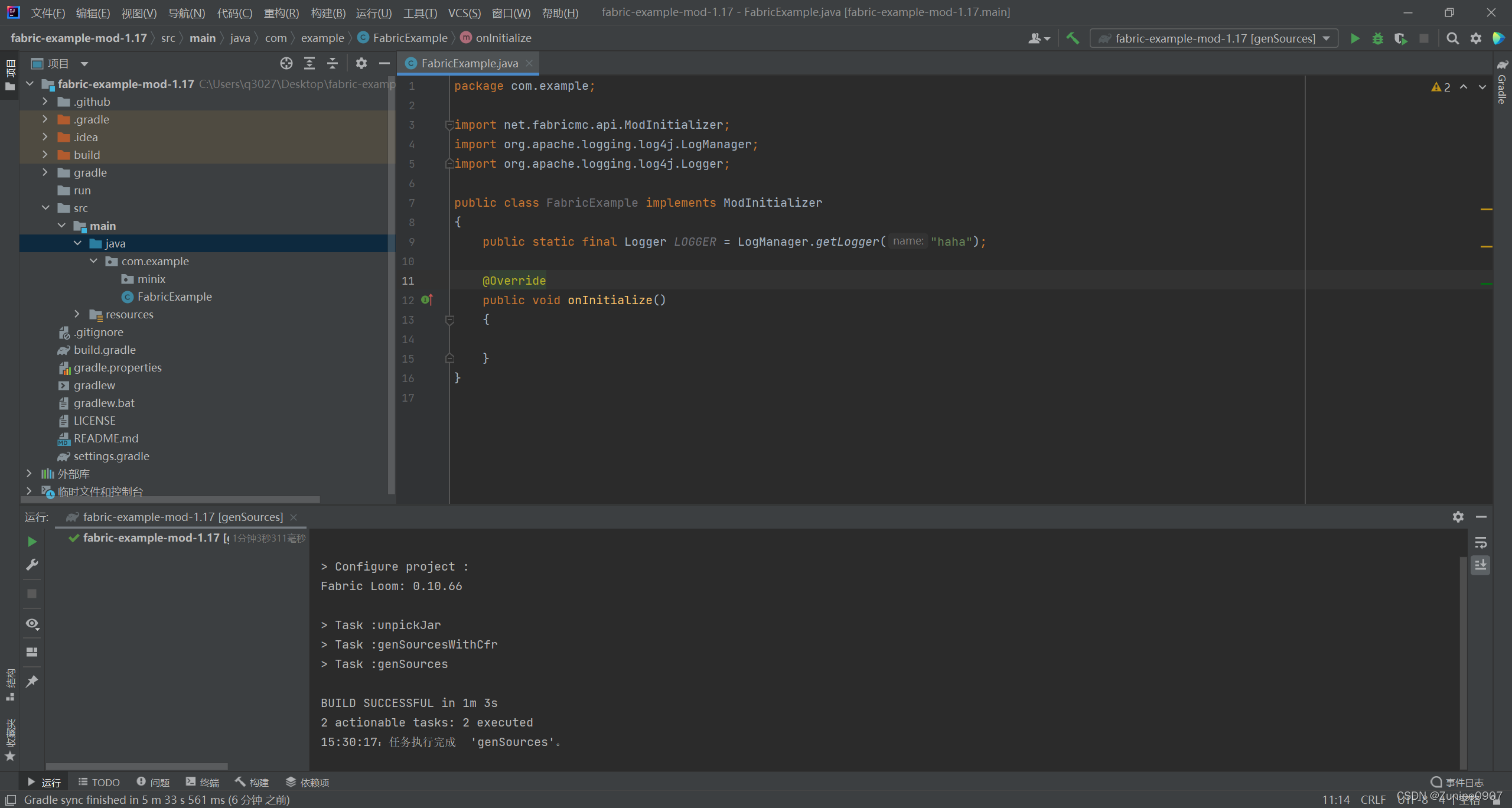This screenshot has height=808, width=1512.
Task: Rerun the Gradle task in Run panel
Action: click(x=32, y=542)
